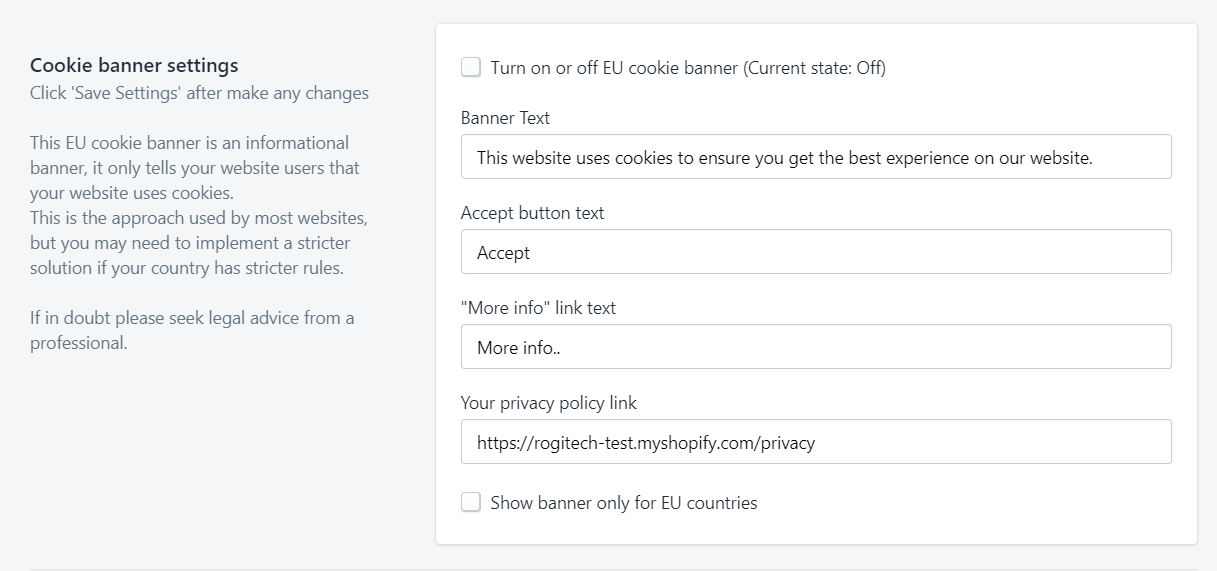Place cursor after 'Accept' in the text field
The image size is (1217, 571).
coord(532,253)
